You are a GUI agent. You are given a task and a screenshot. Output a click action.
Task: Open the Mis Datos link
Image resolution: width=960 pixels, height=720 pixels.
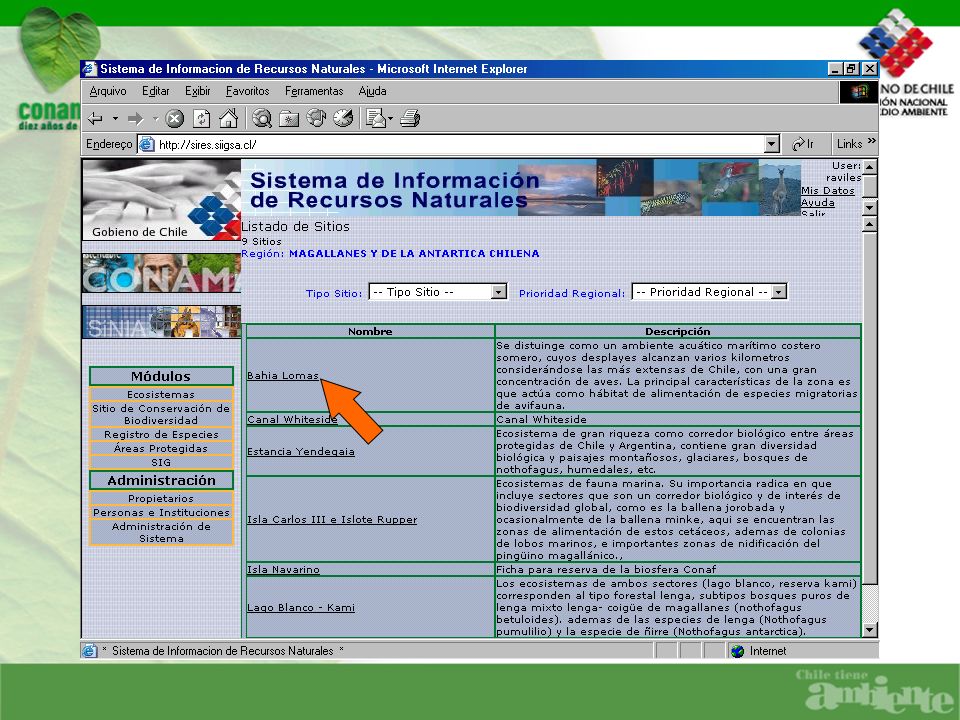[x=828, y=190]
